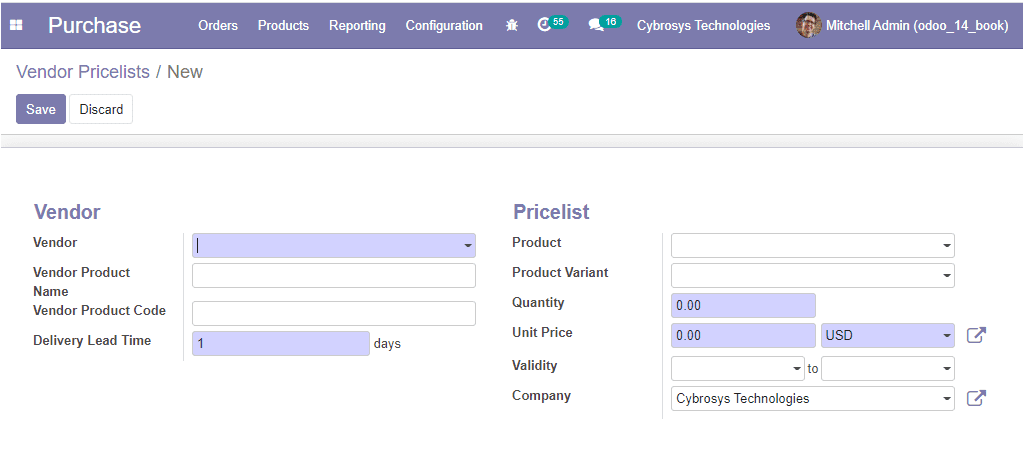This screenshot has width=1024, height=475.
Task: Open the apps grid menu icon
Action: [x=16, y=25]
